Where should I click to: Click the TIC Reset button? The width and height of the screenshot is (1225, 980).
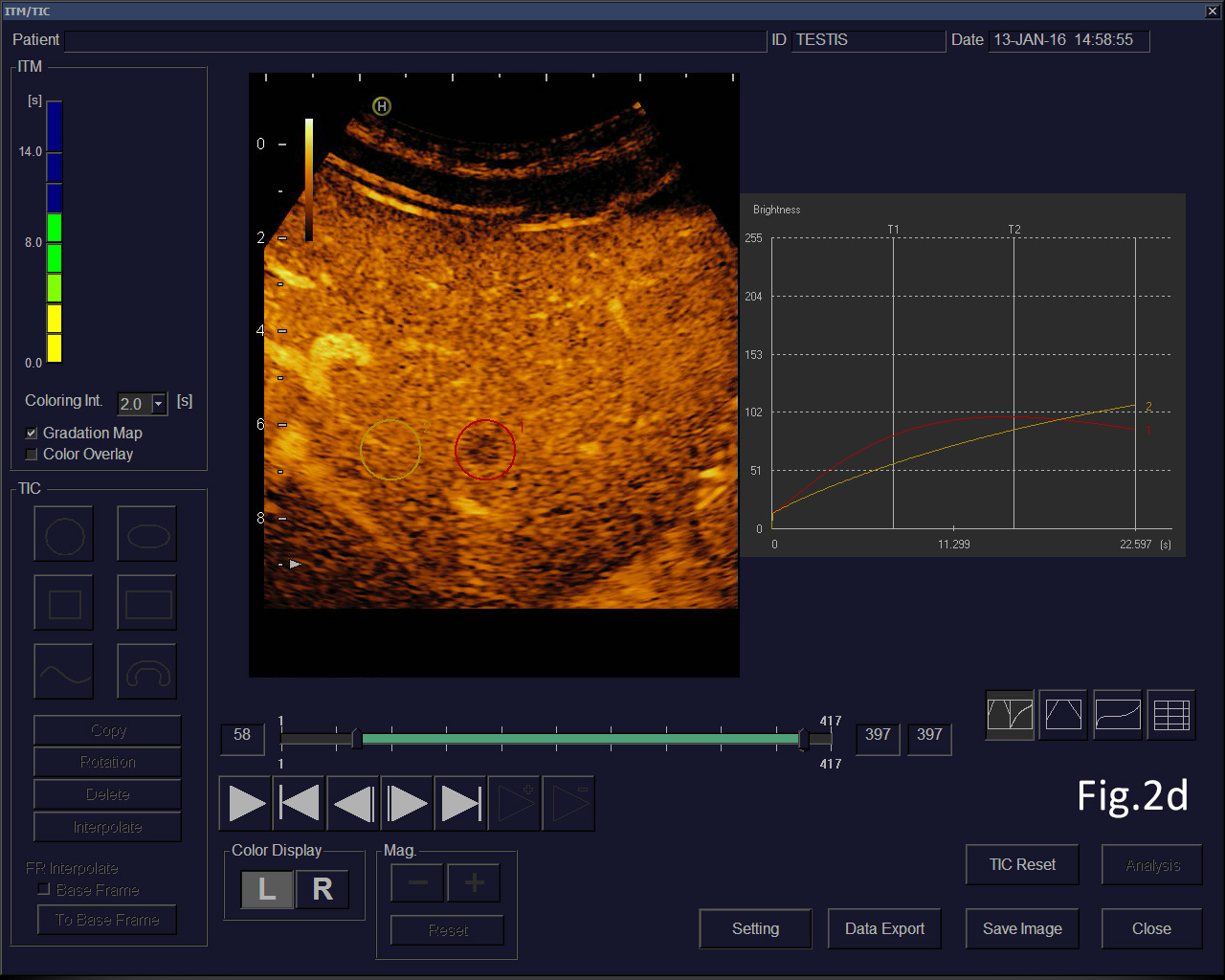point(1022,865)
